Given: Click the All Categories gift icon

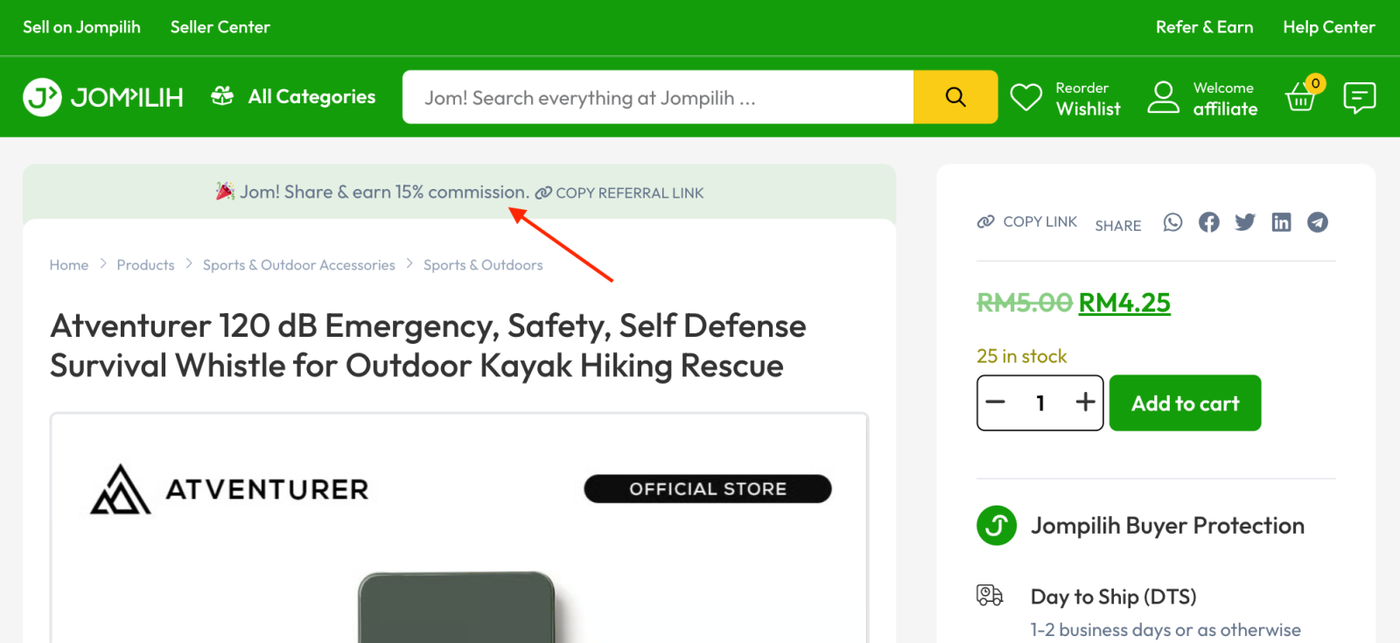Looking at the screenshot, I should pyautogui.click(x=222, y=96).
